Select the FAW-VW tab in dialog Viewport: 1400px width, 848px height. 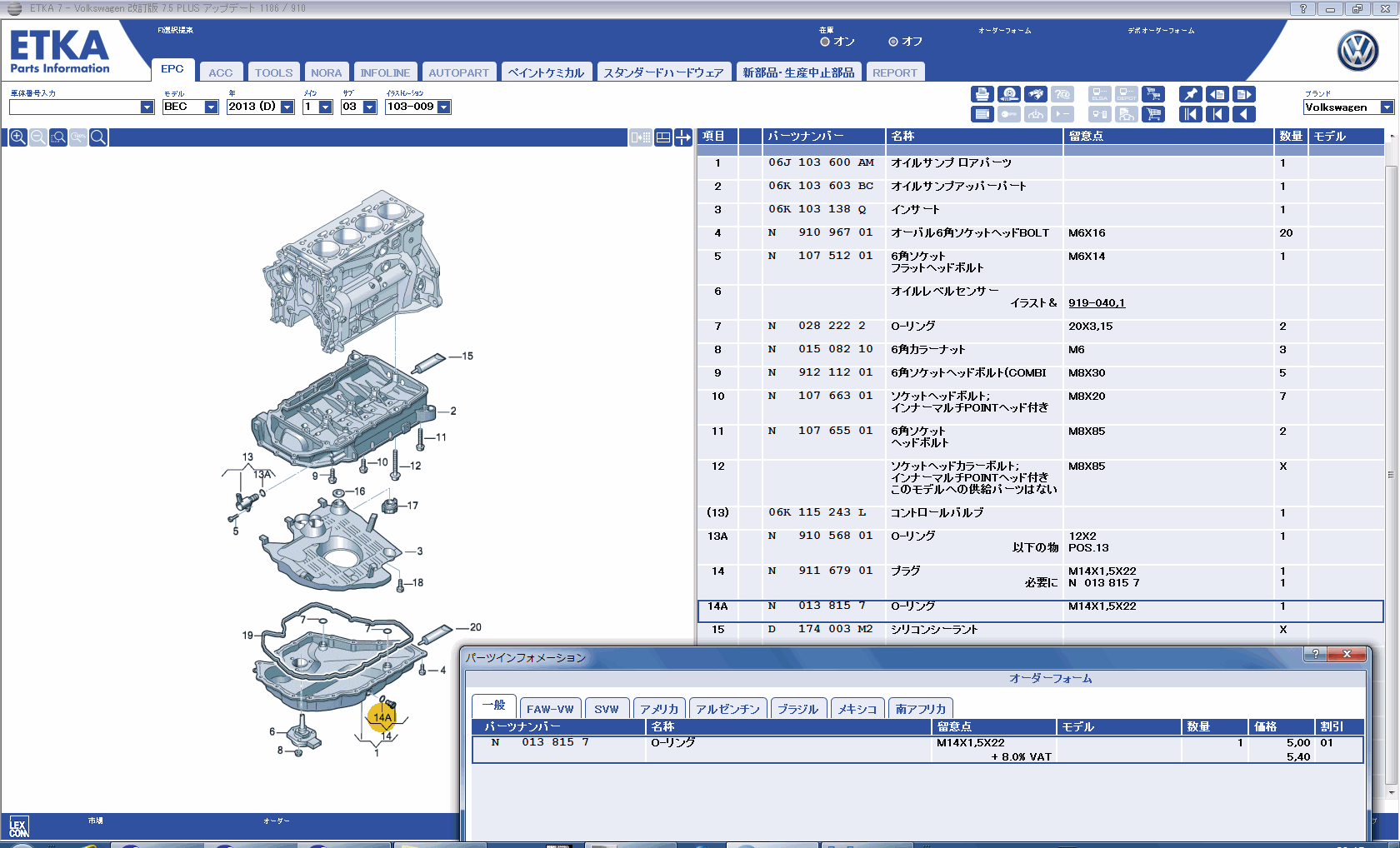[550, 709]
